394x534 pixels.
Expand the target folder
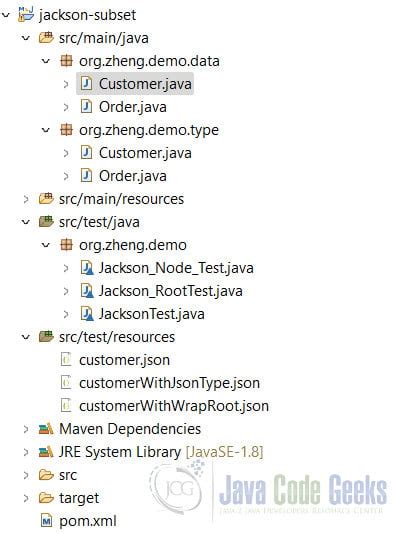tap(26, 498)
